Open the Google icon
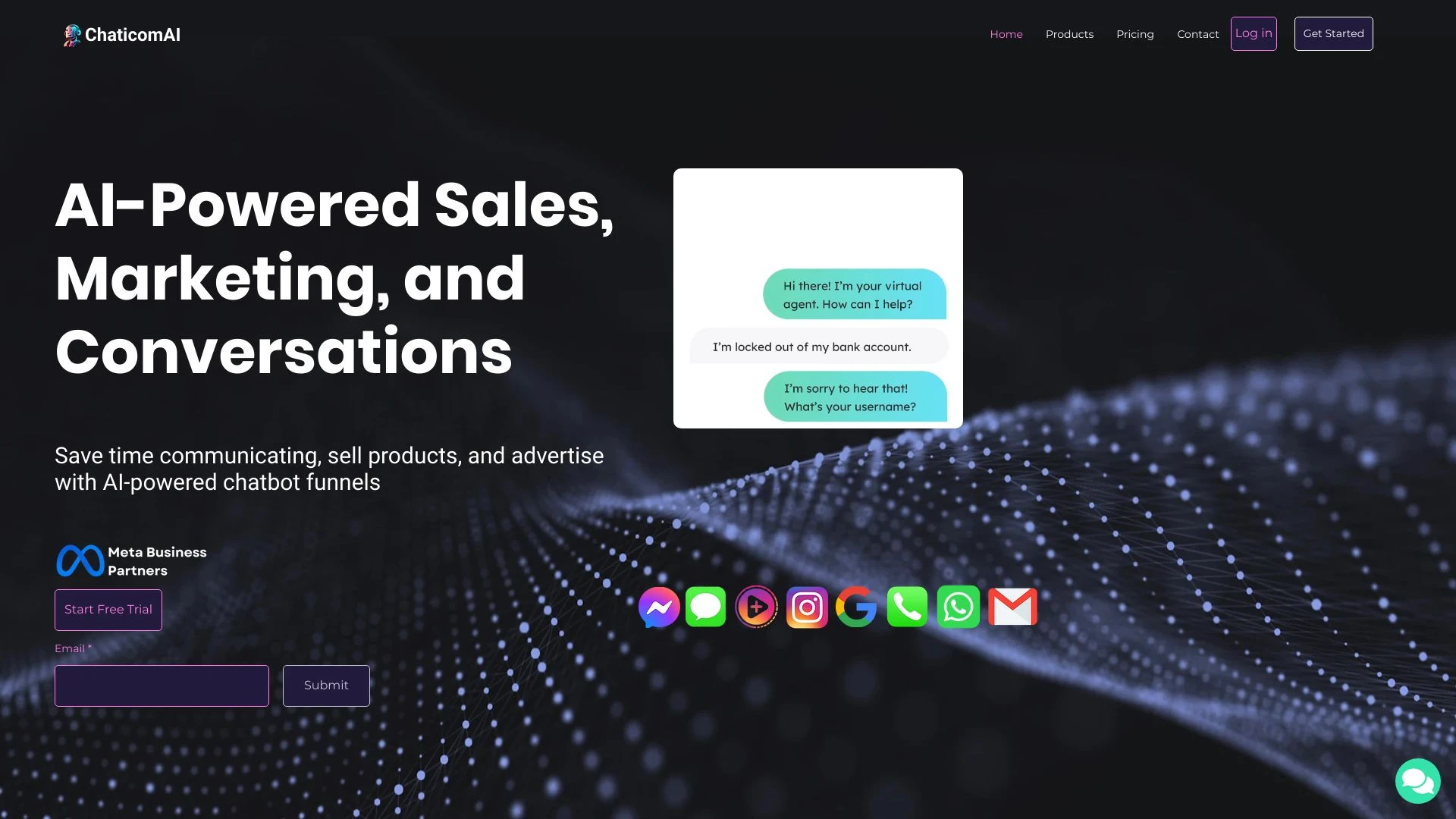 click(x=857, y=607)
